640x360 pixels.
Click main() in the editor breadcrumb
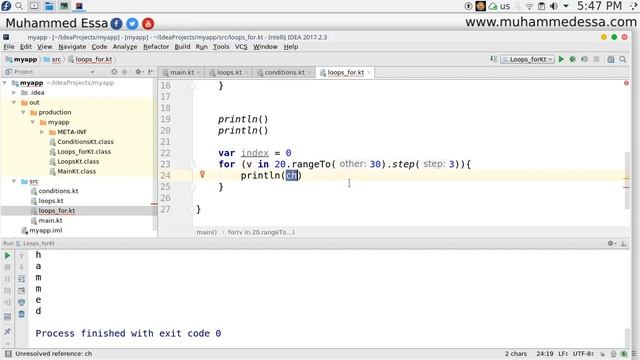coord(207,232)
